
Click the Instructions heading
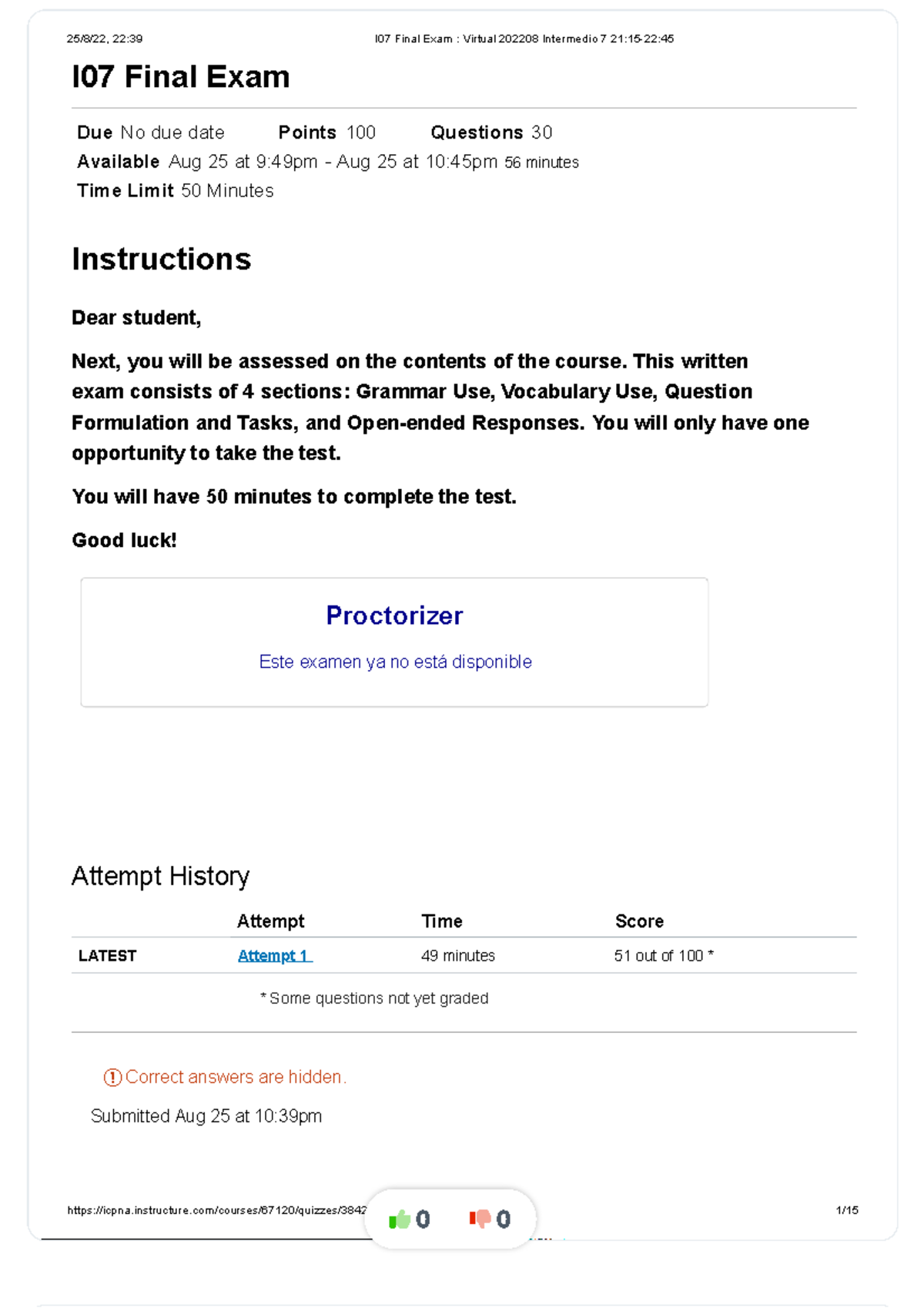coord(162,260)
